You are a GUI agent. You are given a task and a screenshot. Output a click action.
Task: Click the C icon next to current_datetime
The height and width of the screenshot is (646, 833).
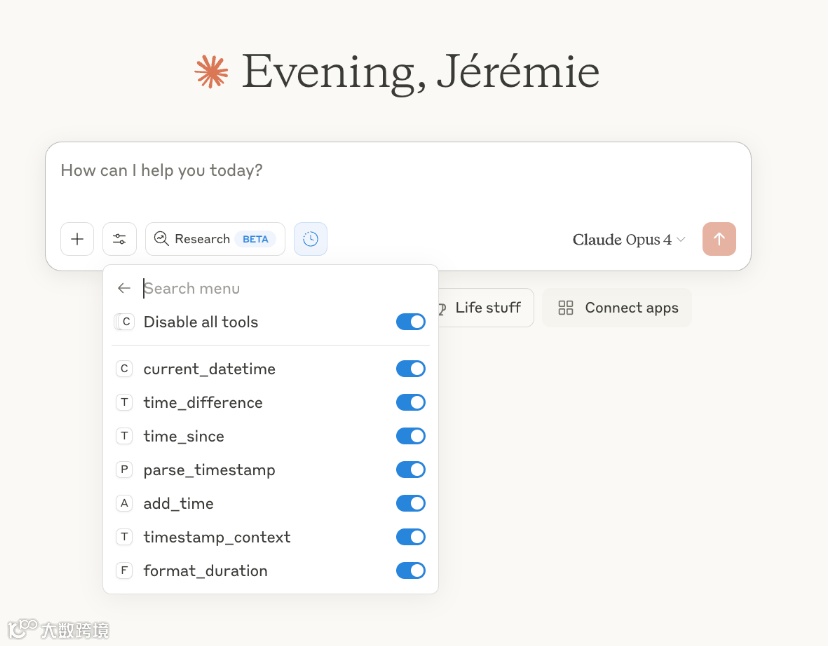point(124,368)
